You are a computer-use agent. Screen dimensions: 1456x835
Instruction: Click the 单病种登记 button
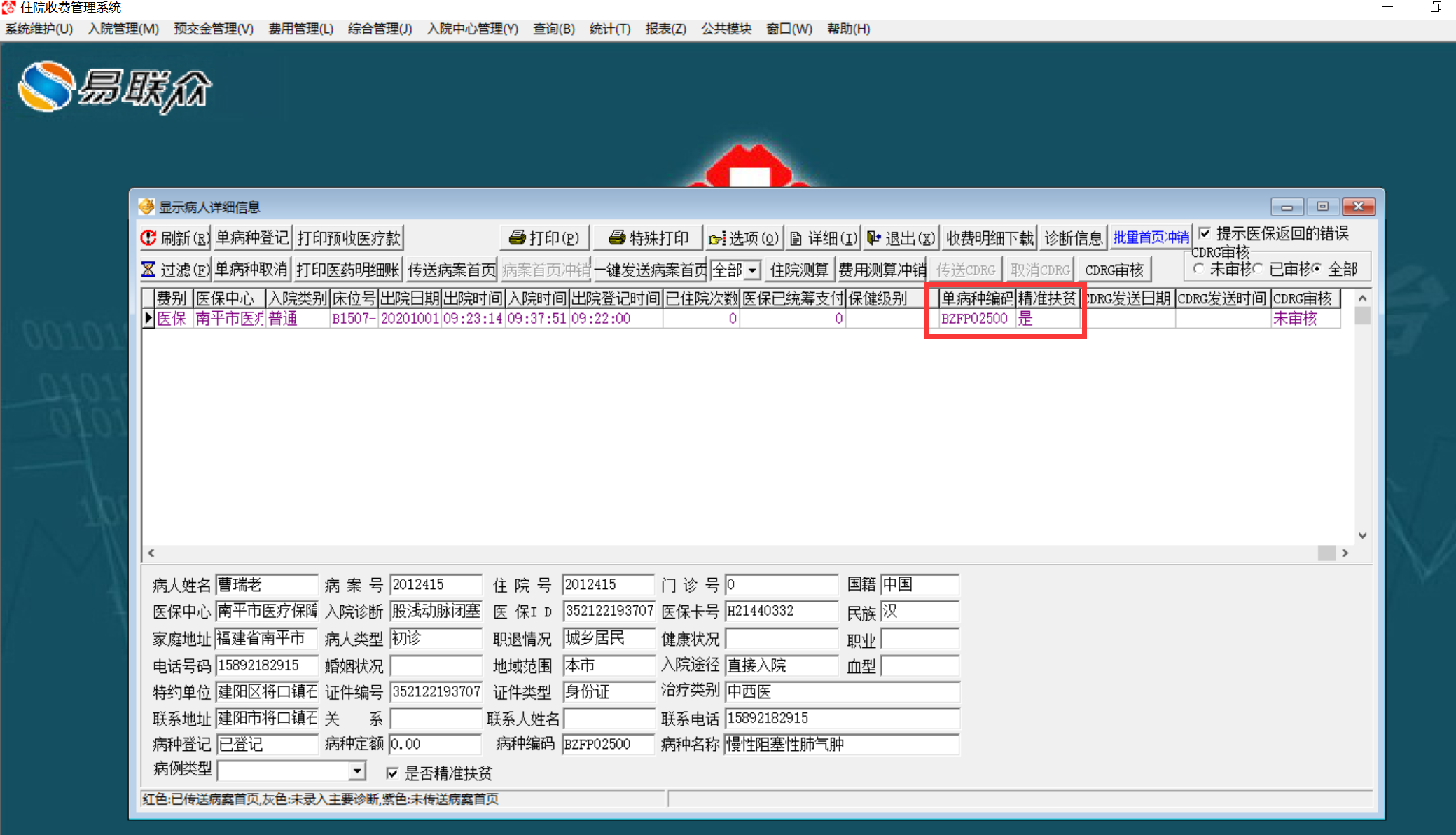[x=251, y=238]
